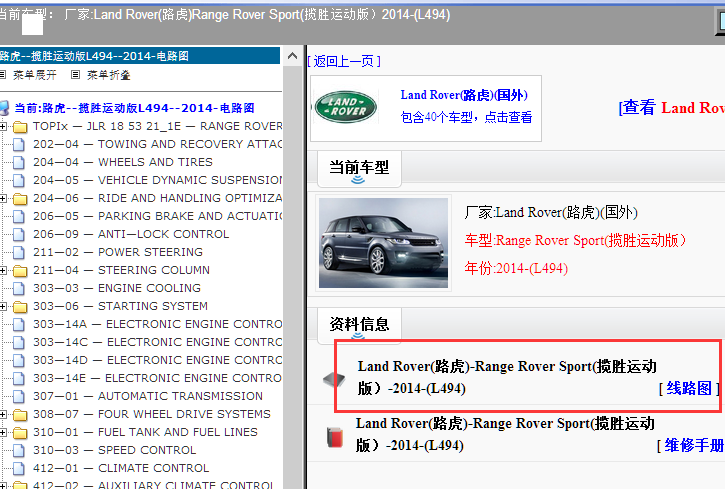Click the 菜单展开 menu label
This screenshot has width=725, height=489.
tap(35, 75)
